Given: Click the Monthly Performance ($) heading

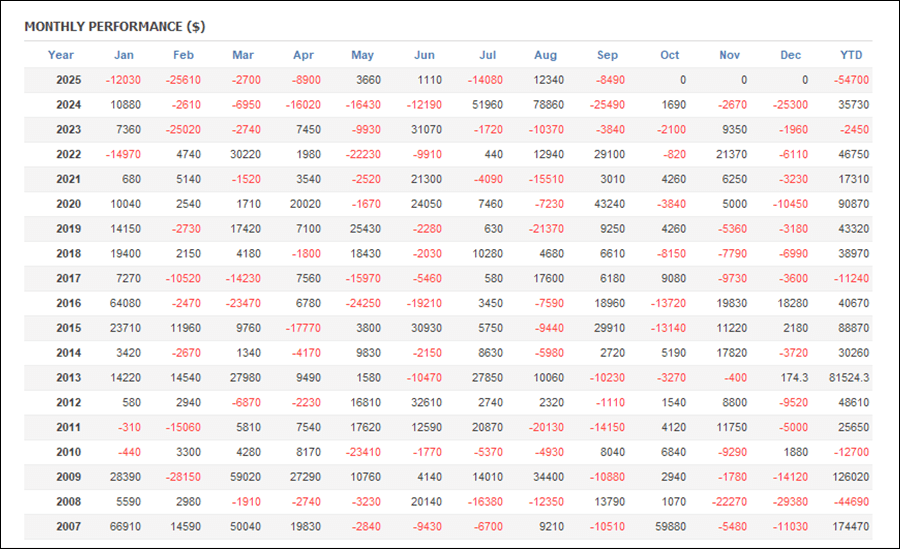Looking at the screenshot, I should click(x=114, y=26).
